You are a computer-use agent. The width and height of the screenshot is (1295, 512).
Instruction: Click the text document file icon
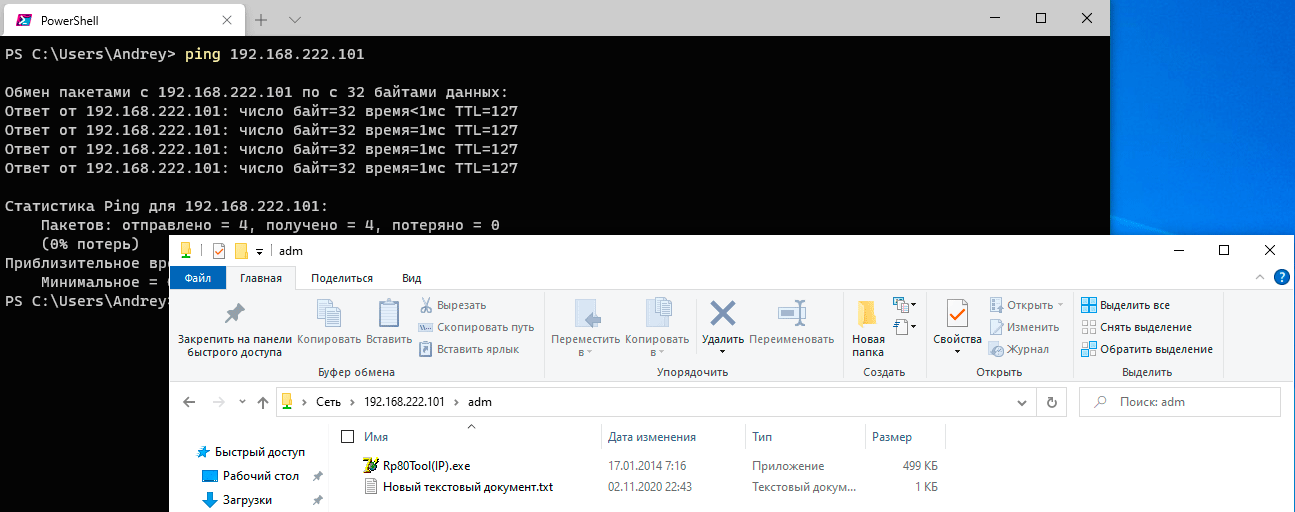tap(373, 487)
